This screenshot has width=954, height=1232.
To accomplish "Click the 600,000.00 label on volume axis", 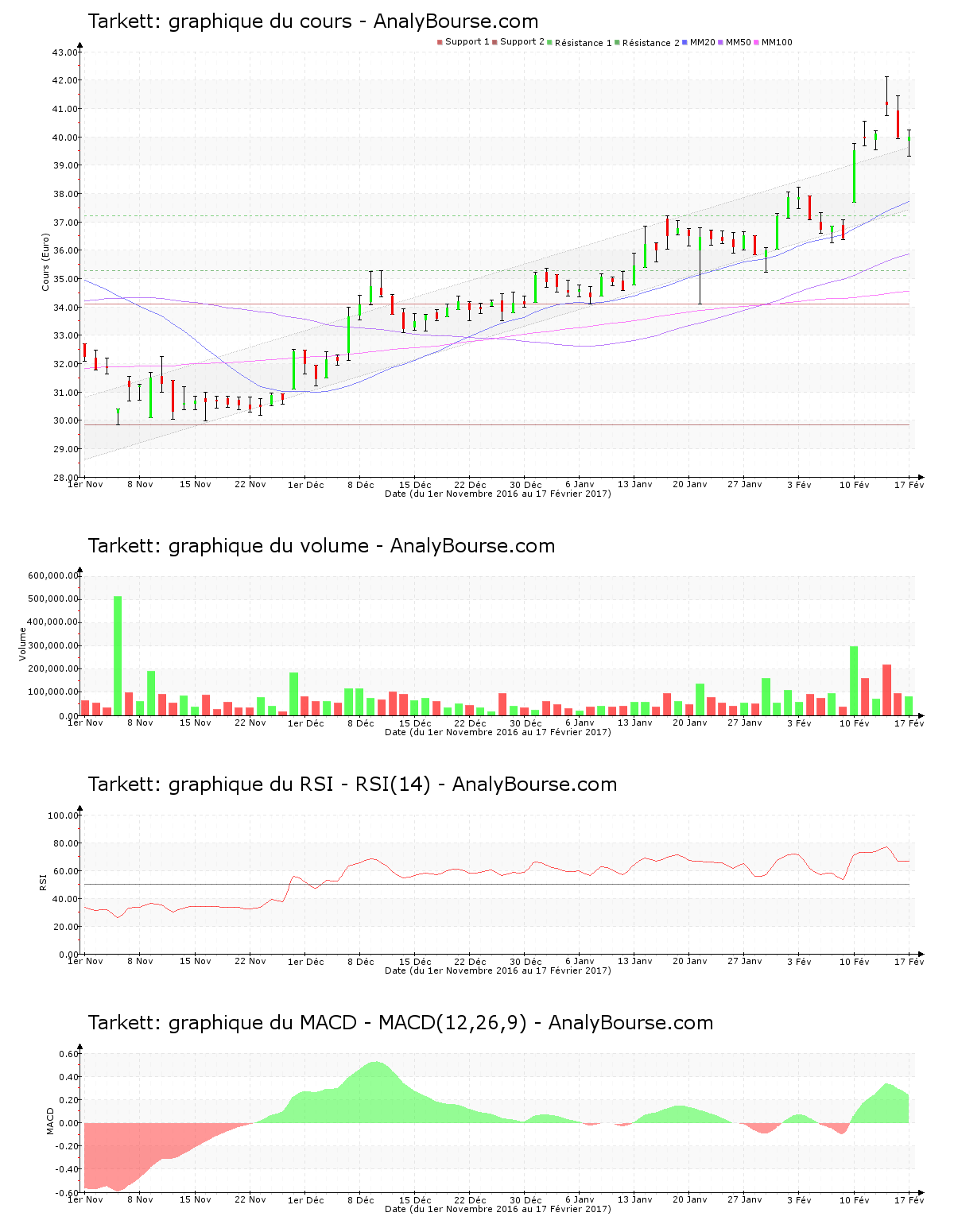I will point(53,575).
